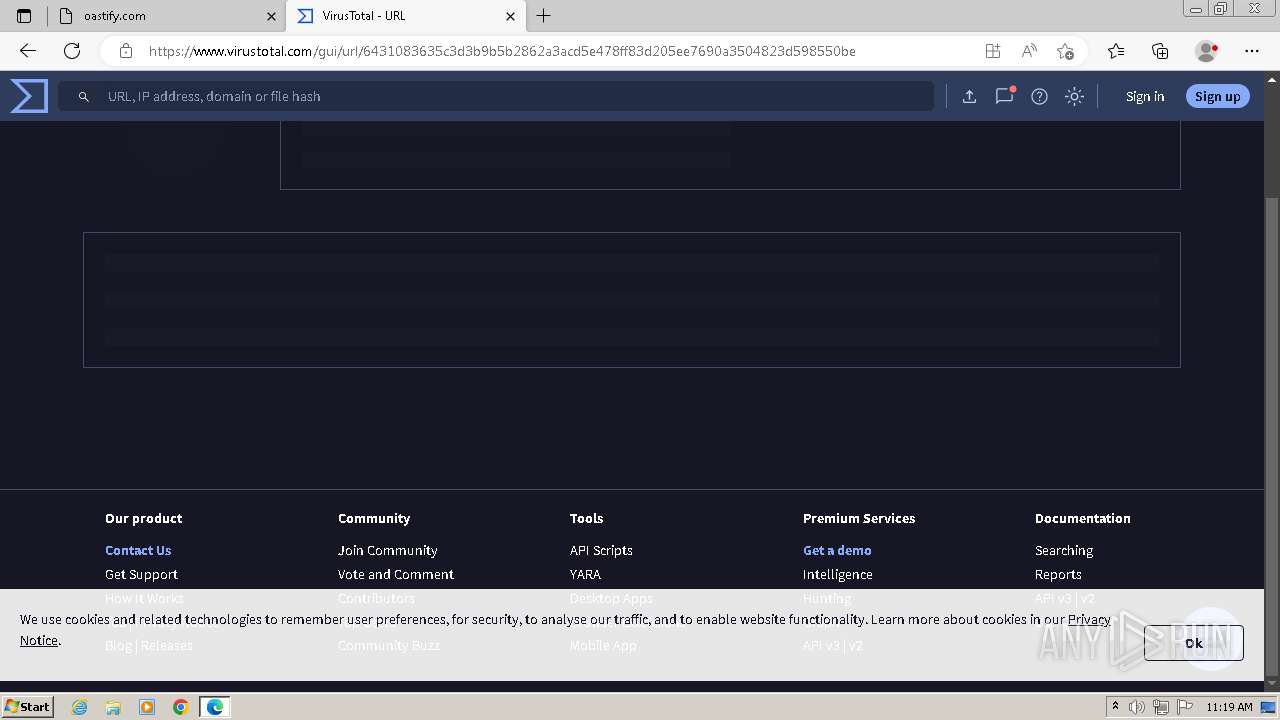The height and width of the screenshot is (720, 1280).
Task: Open the Get a demo link
Action: pos(837,550)
